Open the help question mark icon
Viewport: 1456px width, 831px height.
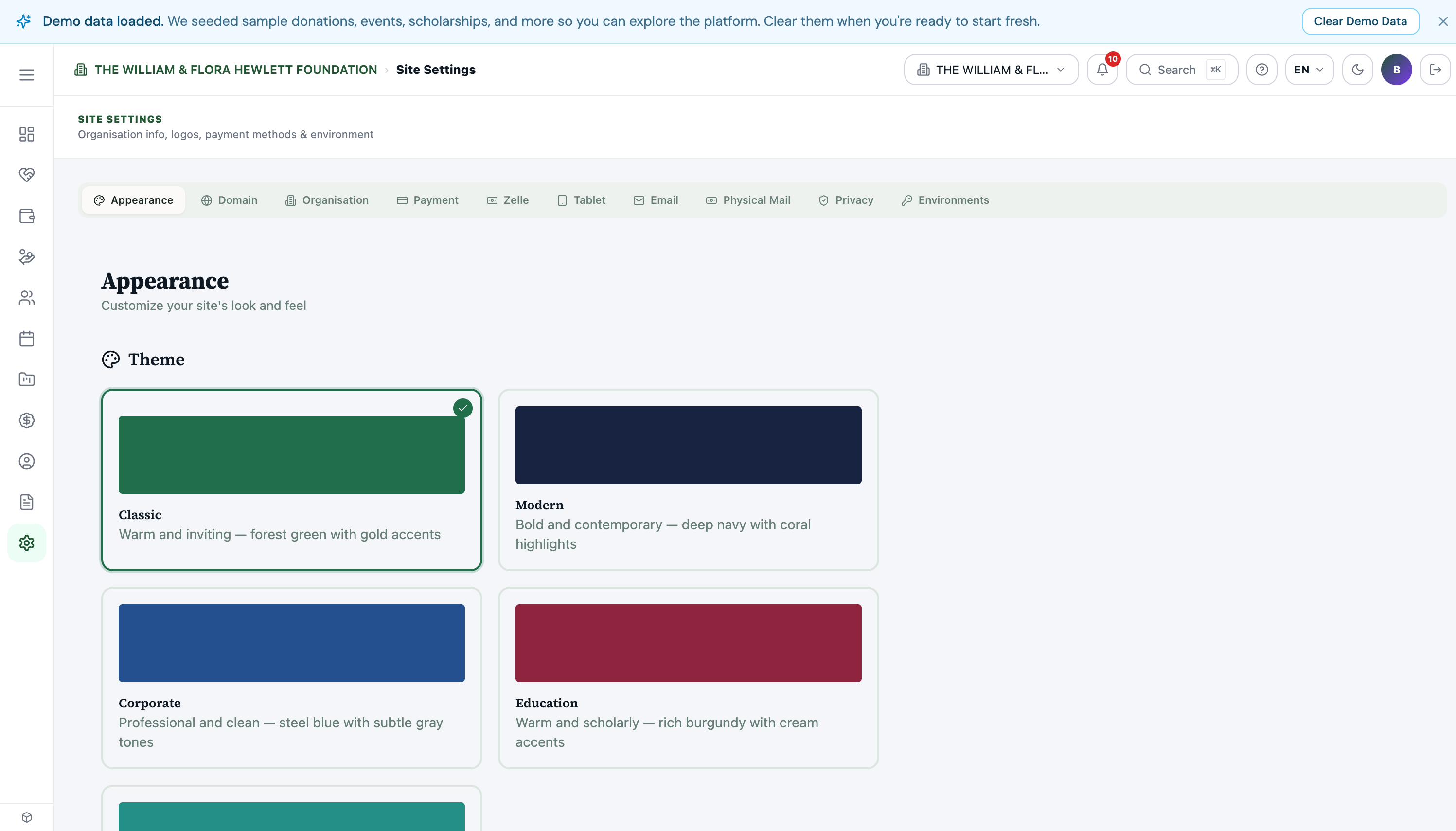click(1261, 70)
